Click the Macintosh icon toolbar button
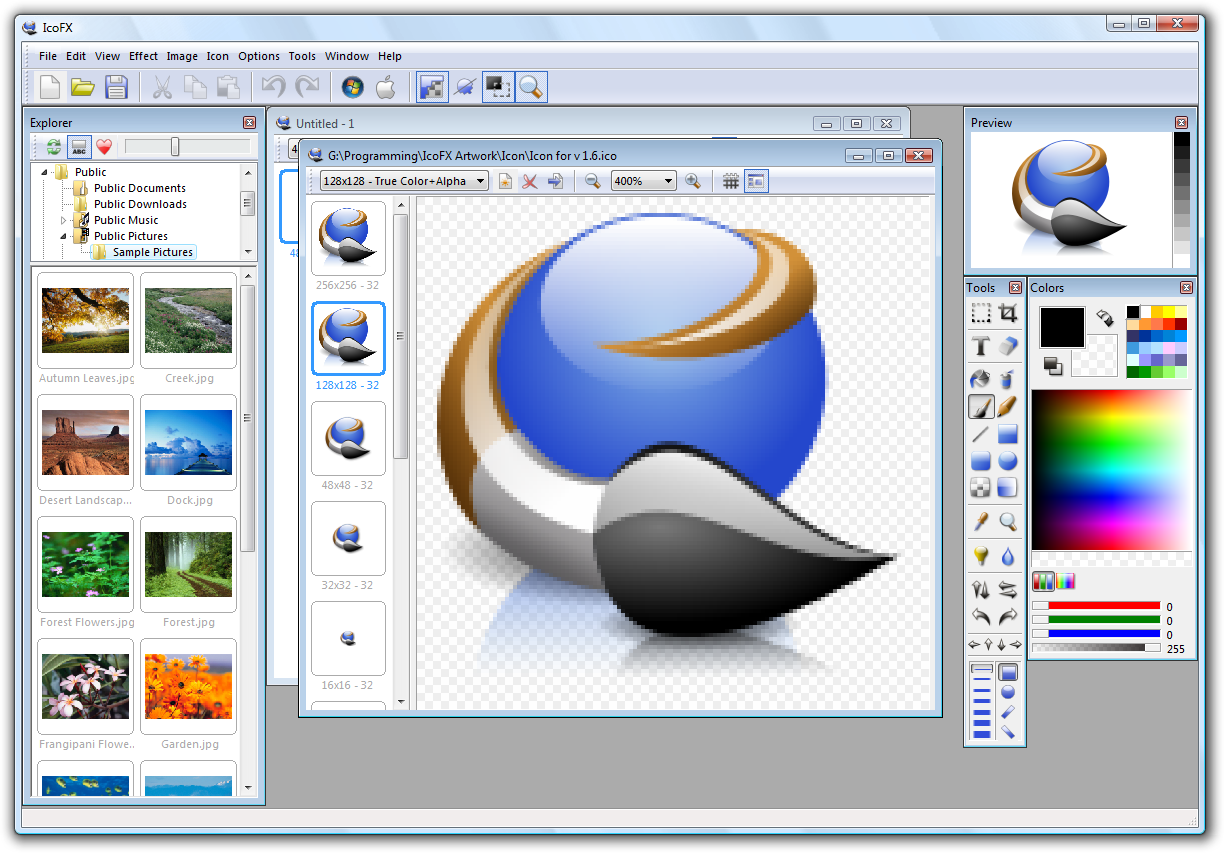Viewport: 1224px width, 853px height. [x=385, y=87]
